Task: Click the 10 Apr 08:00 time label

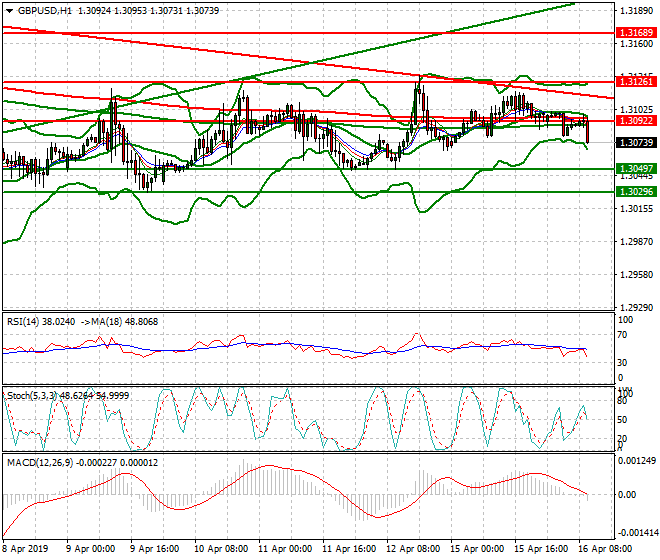Action: 223,551
